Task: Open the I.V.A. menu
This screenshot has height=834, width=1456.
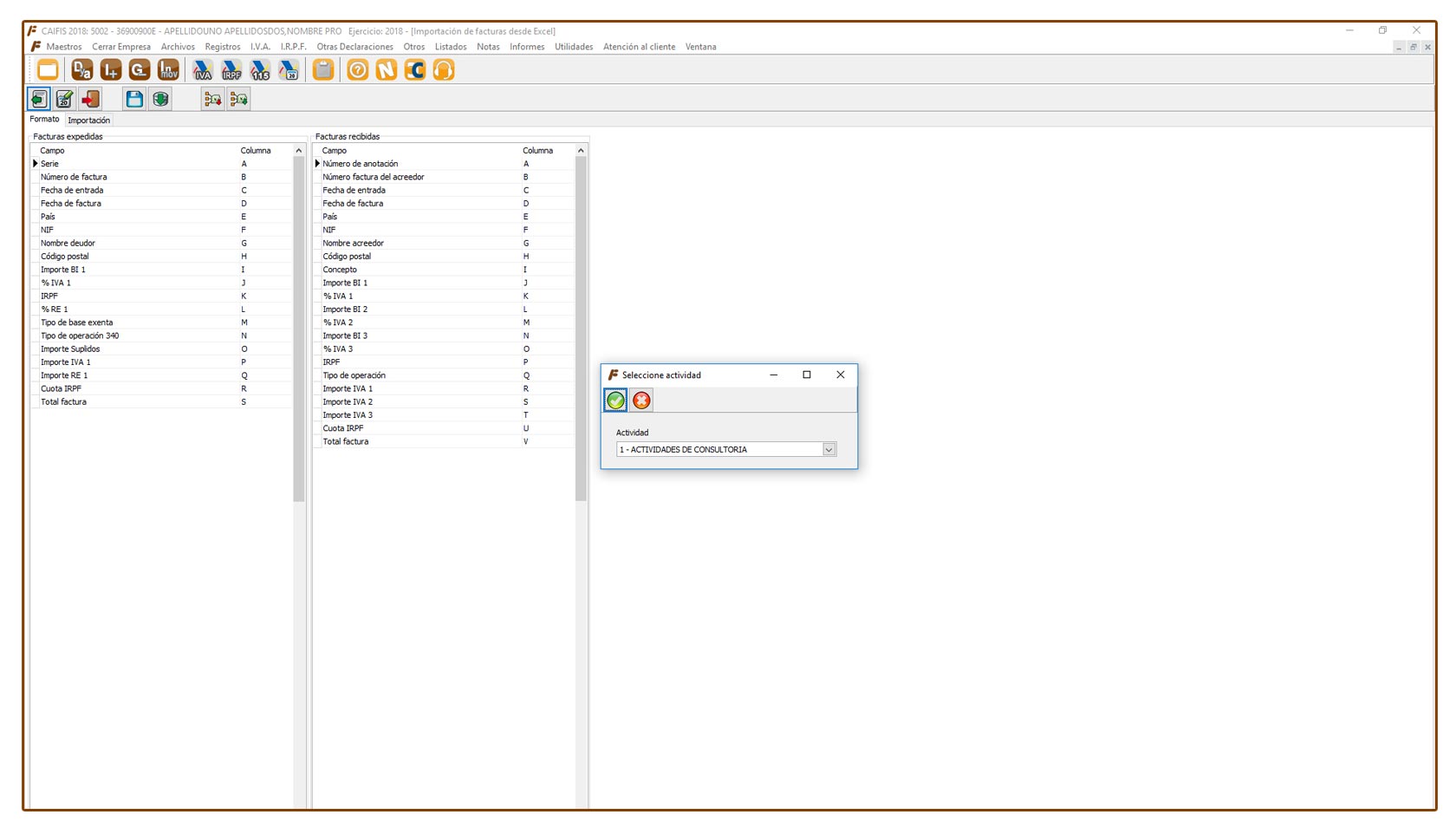Action: coord(260,47)
